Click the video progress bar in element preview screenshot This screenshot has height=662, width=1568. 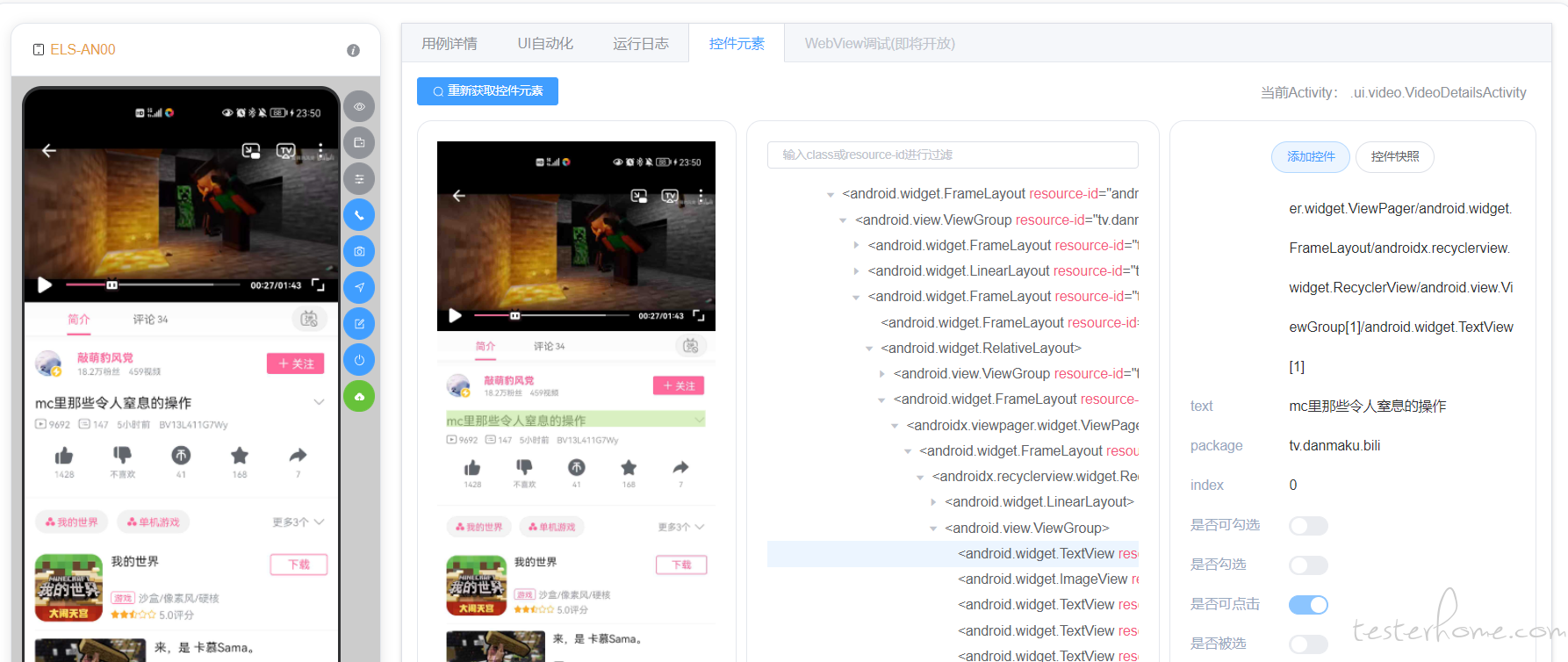tap(552, 315)
